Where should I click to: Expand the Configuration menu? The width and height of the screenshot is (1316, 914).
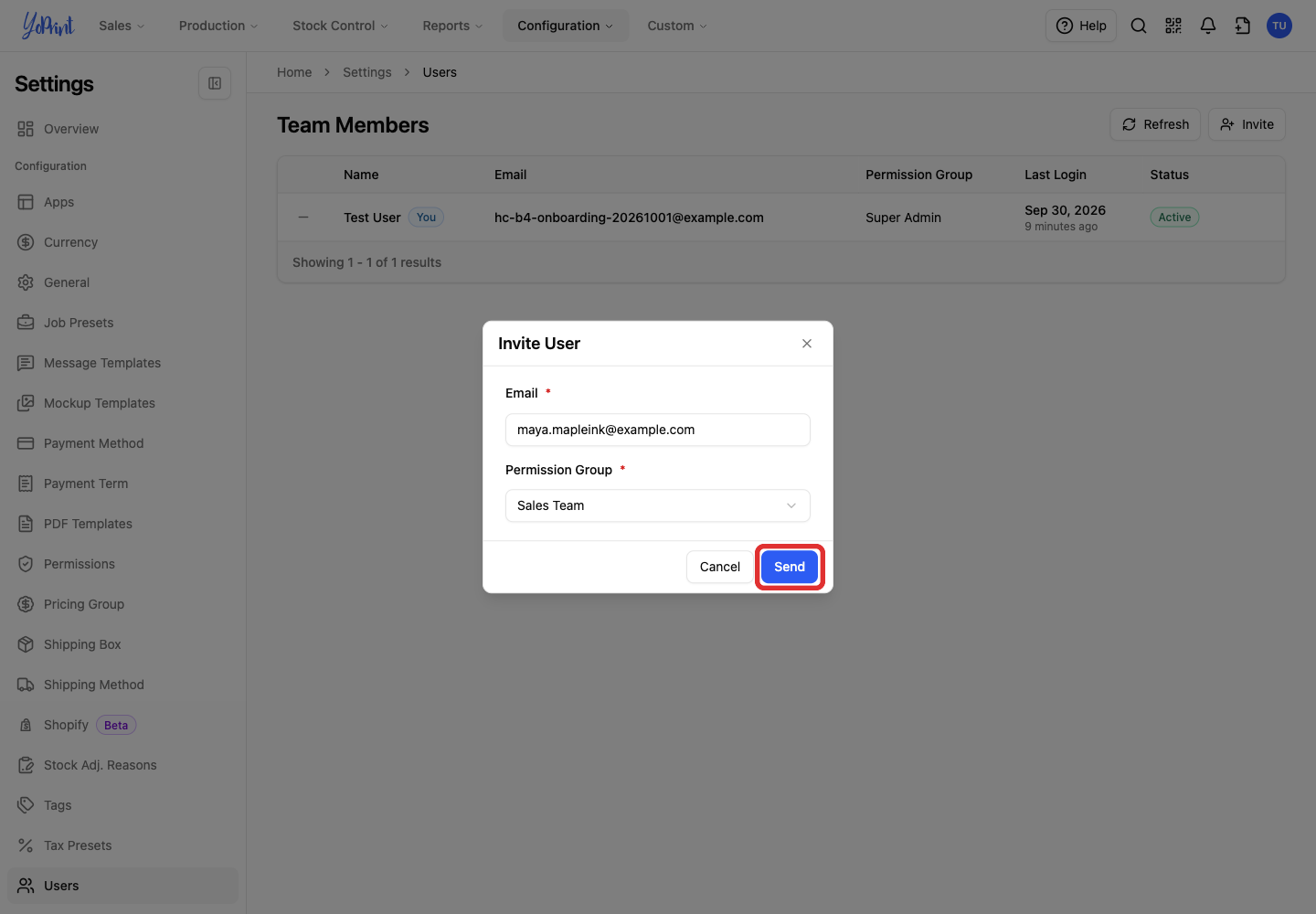coord(566,26)
